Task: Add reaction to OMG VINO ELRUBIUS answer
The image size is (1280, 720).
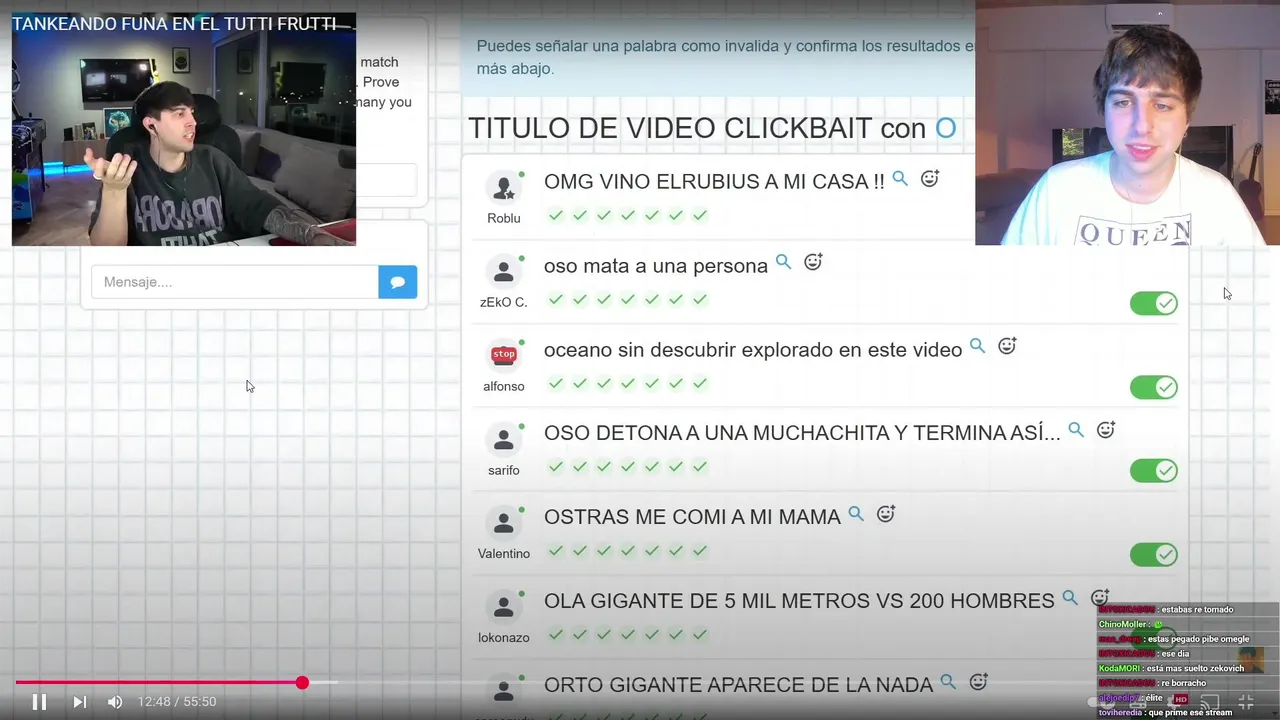Action: (930, 179)
